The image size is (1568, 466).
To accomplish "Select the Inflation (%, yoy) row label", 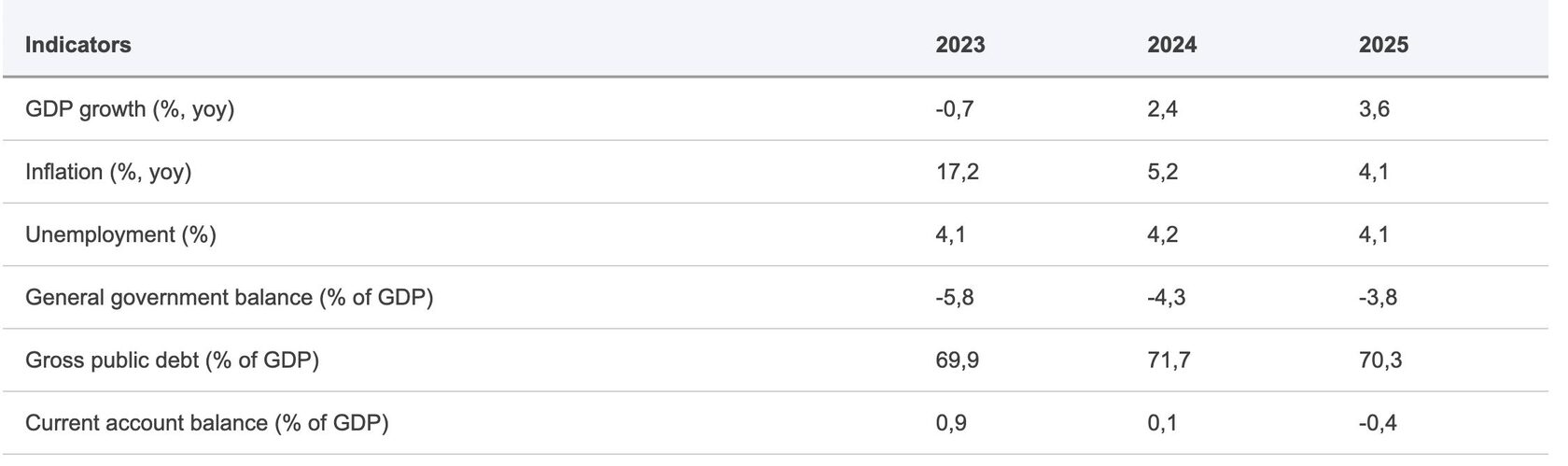I will pos(108,172).
